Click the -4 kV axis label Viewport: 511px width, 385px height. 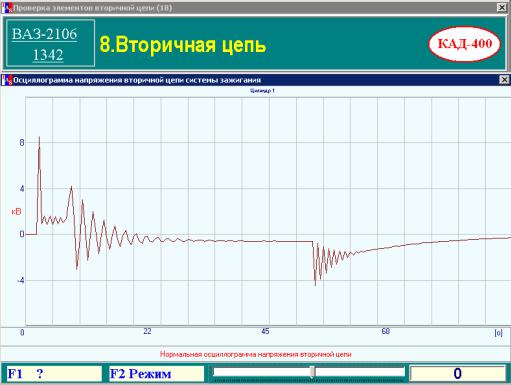click(21, 281)
